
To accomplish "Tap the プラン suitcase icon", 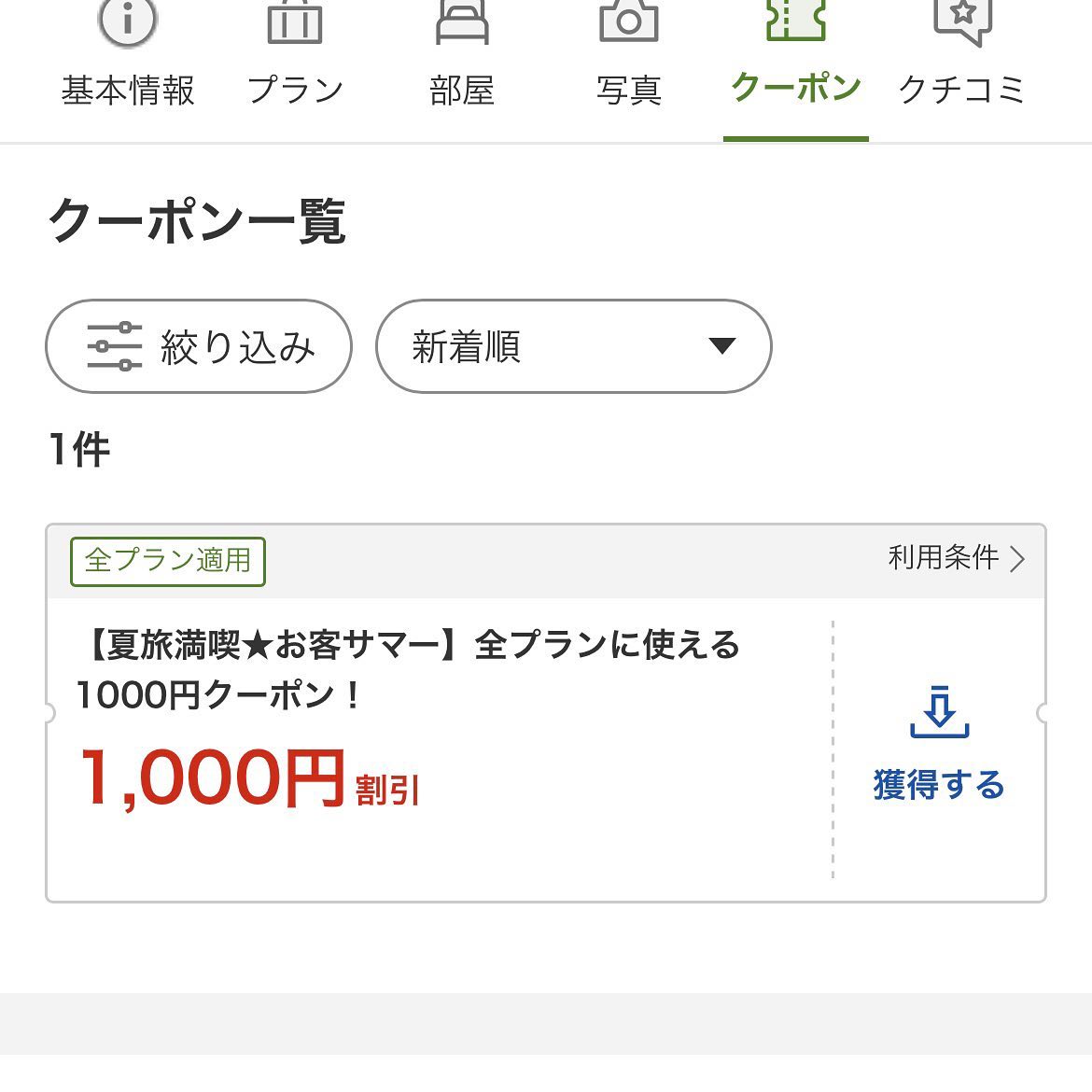I will 295,22.
